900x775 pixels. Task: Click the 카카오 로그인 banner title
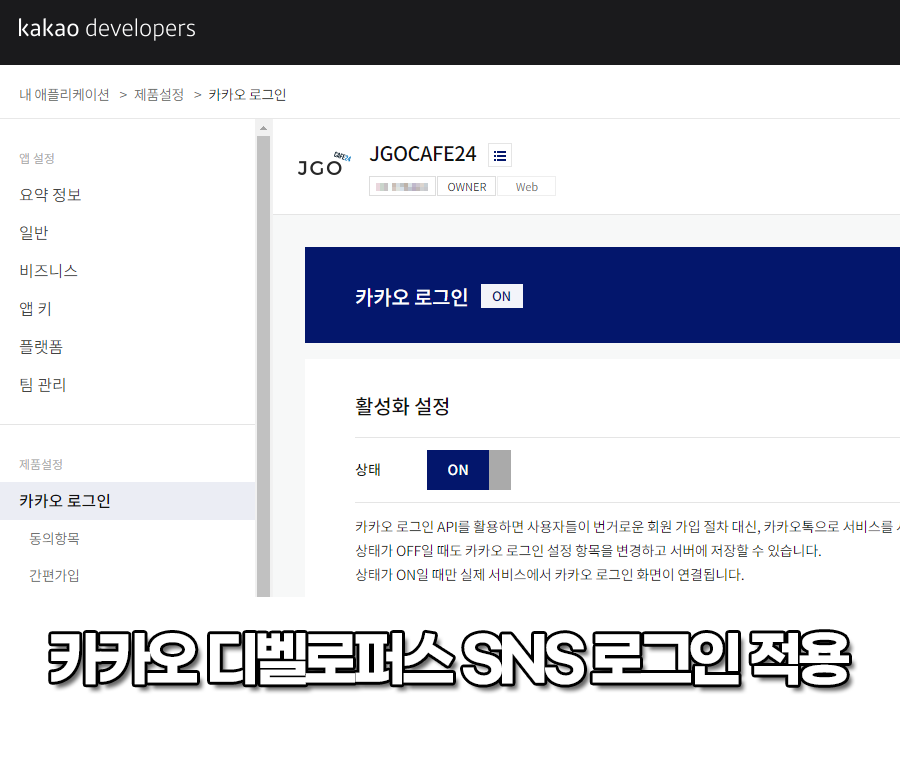click(412, 297)
